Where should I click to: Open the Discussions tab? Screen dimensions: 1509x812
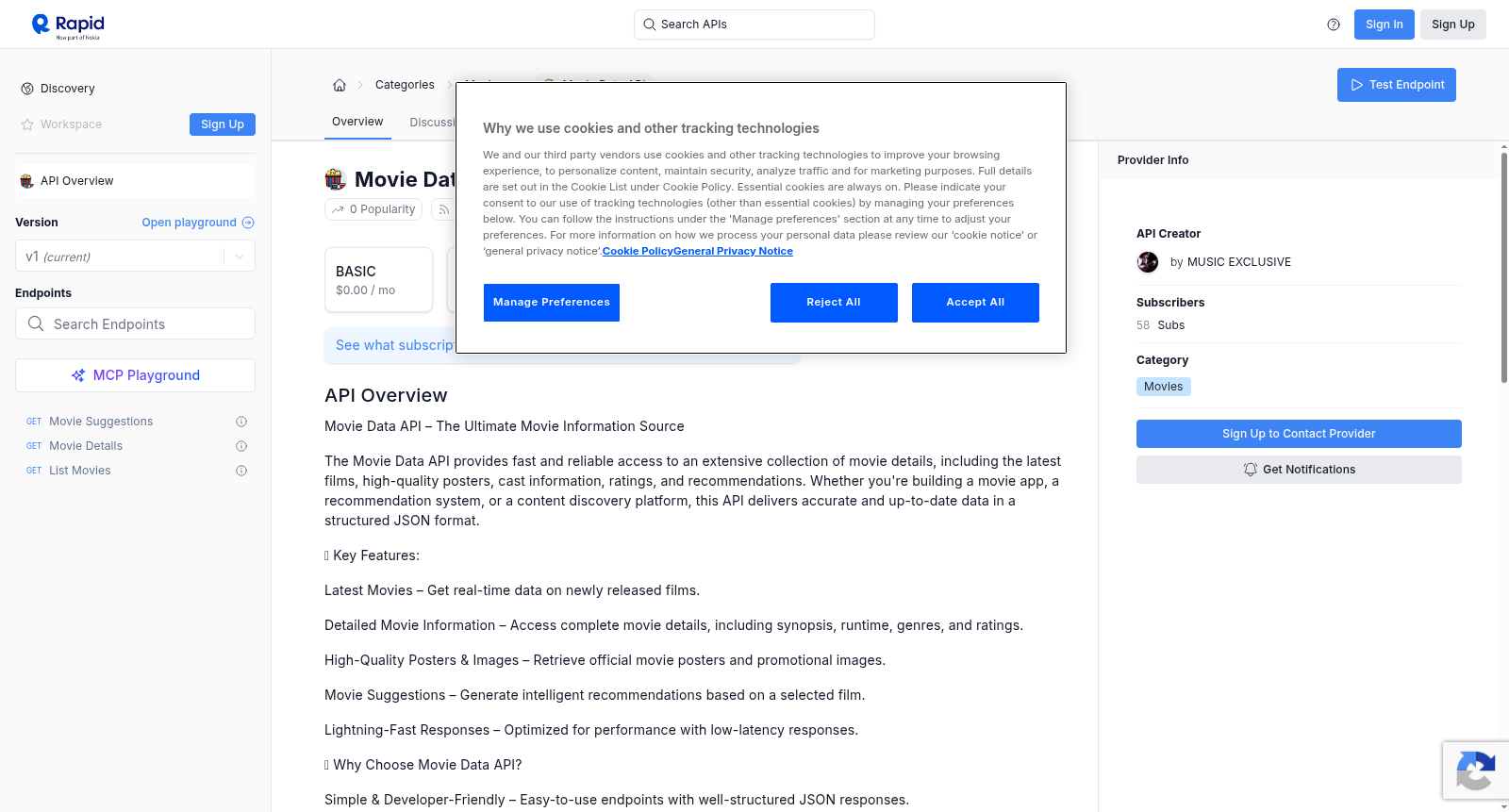[433, 123]
